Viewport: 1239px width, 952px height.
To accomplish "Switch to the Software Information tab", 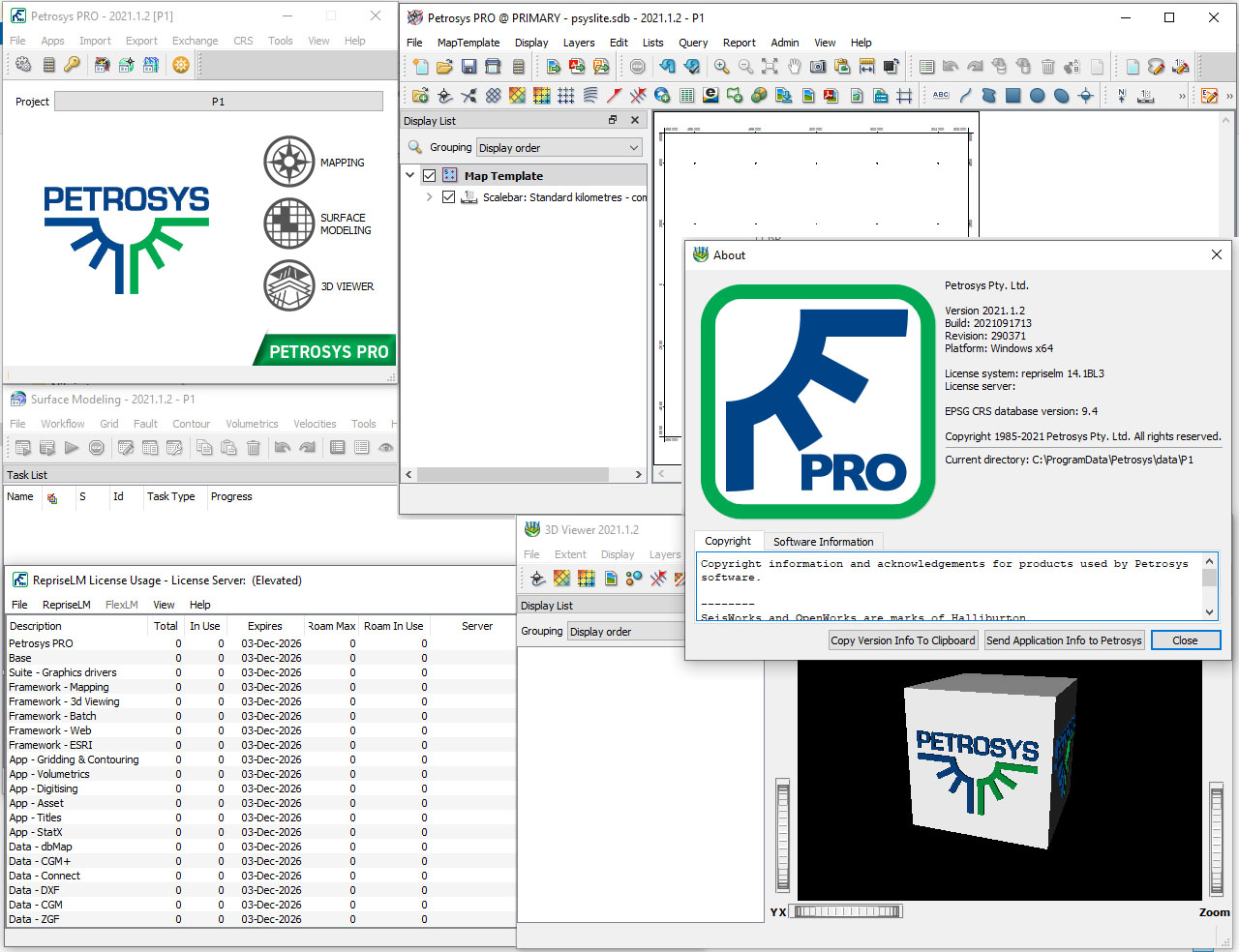I will pos(823,541).
